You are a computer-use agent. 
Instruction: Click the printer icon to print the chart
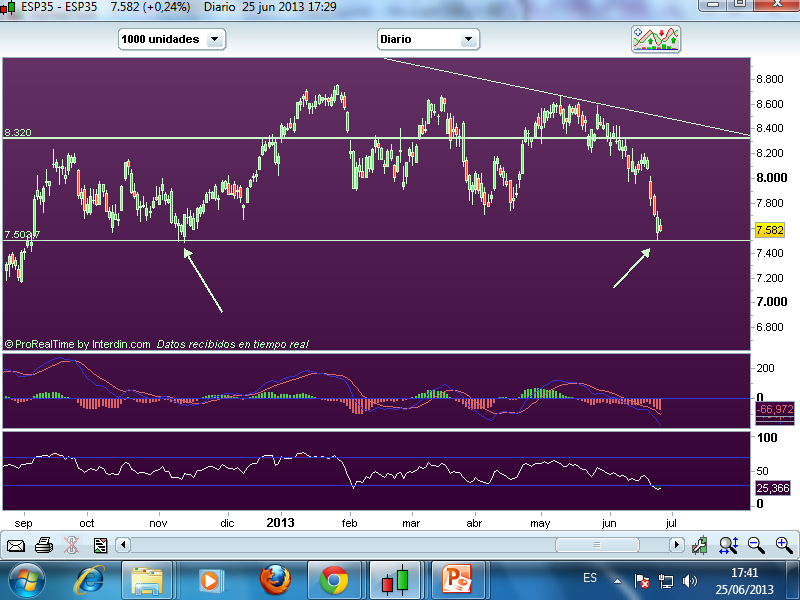pyautogui.click(x=44, y=545)
